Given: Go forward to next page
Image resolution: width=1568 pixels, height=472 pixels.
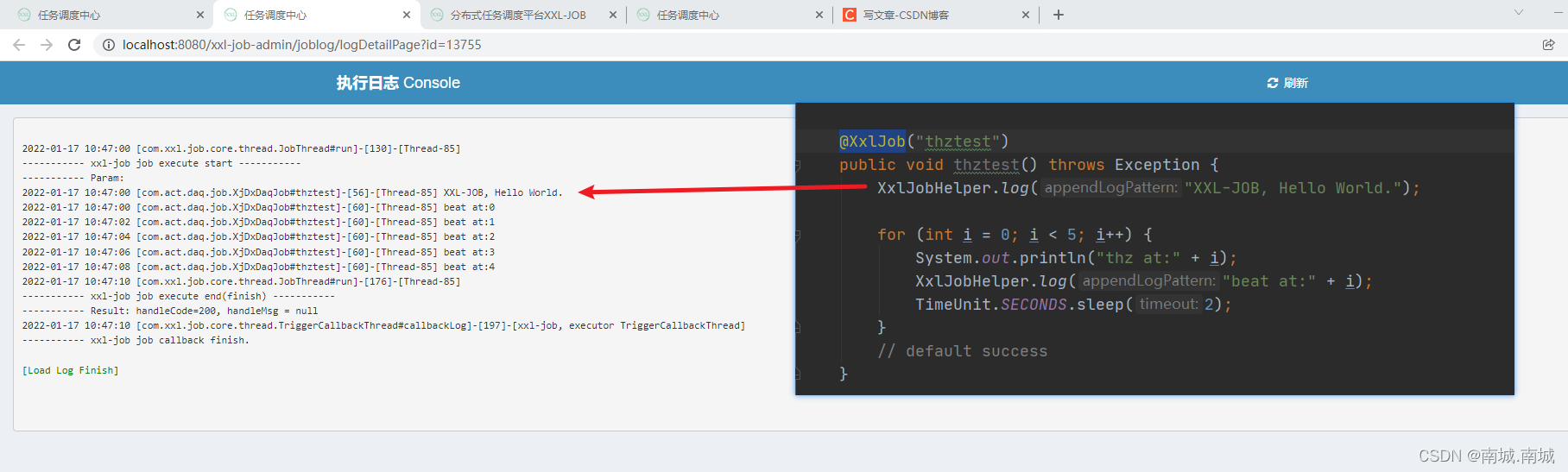Looking at the screenshot, I should click(x=47, y=45).
